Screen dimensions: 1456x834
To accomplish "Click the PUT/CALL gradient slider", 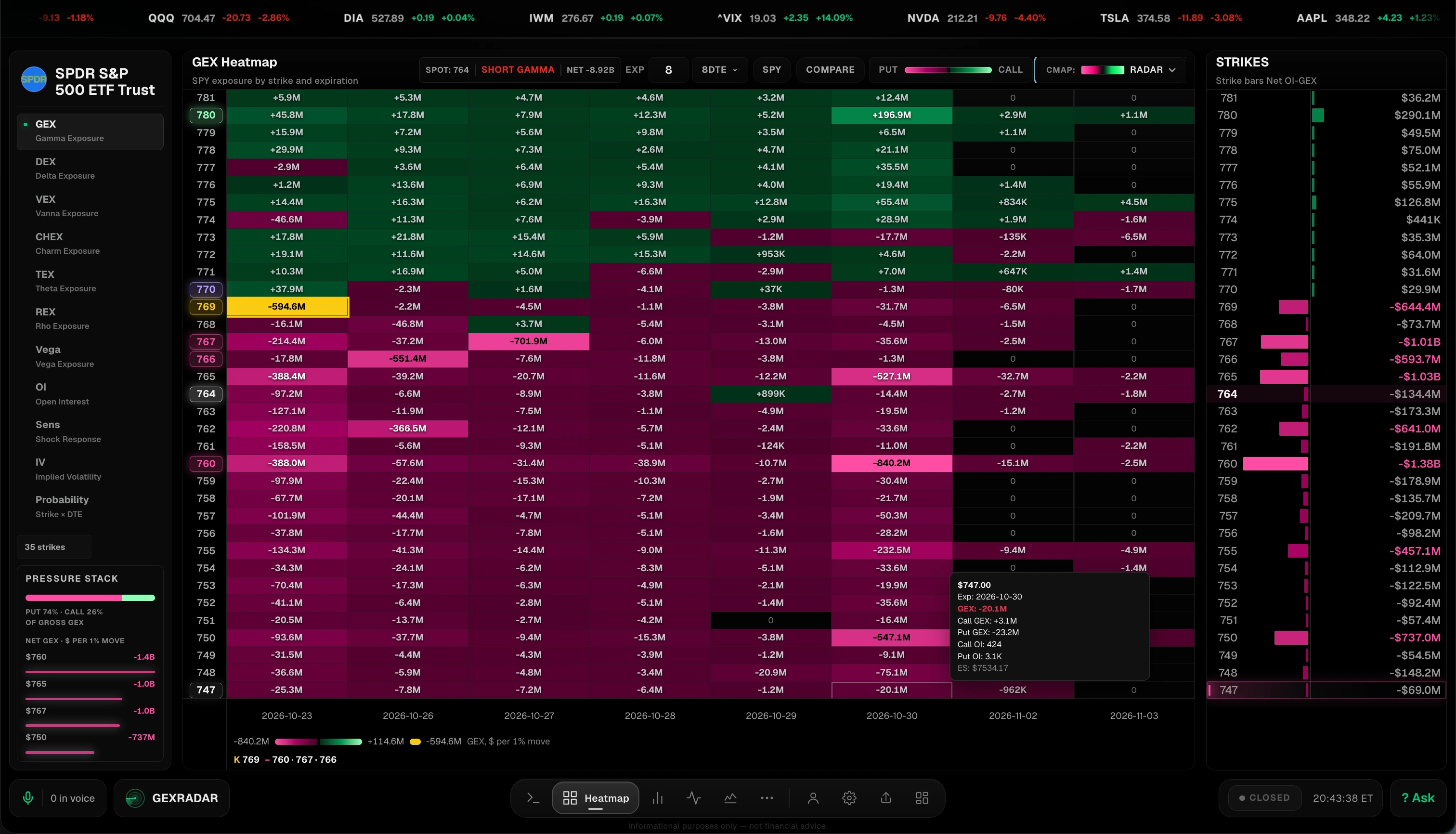I will point(948,70).
